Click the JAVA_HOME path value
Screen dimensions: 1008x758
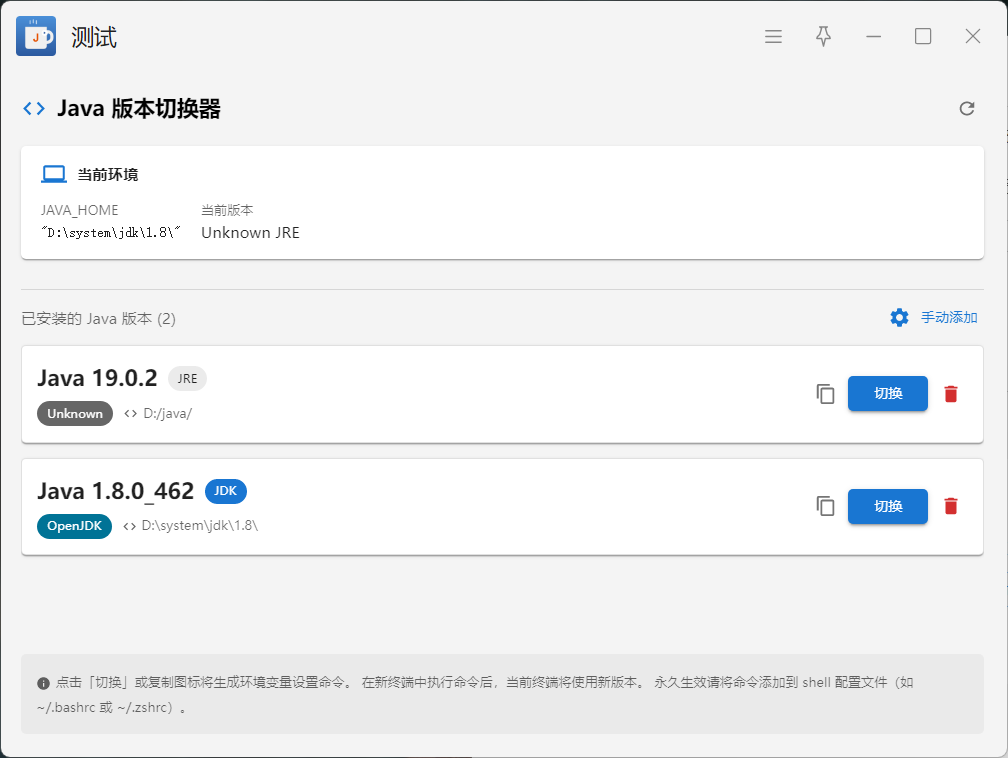[x=111, y=233]
